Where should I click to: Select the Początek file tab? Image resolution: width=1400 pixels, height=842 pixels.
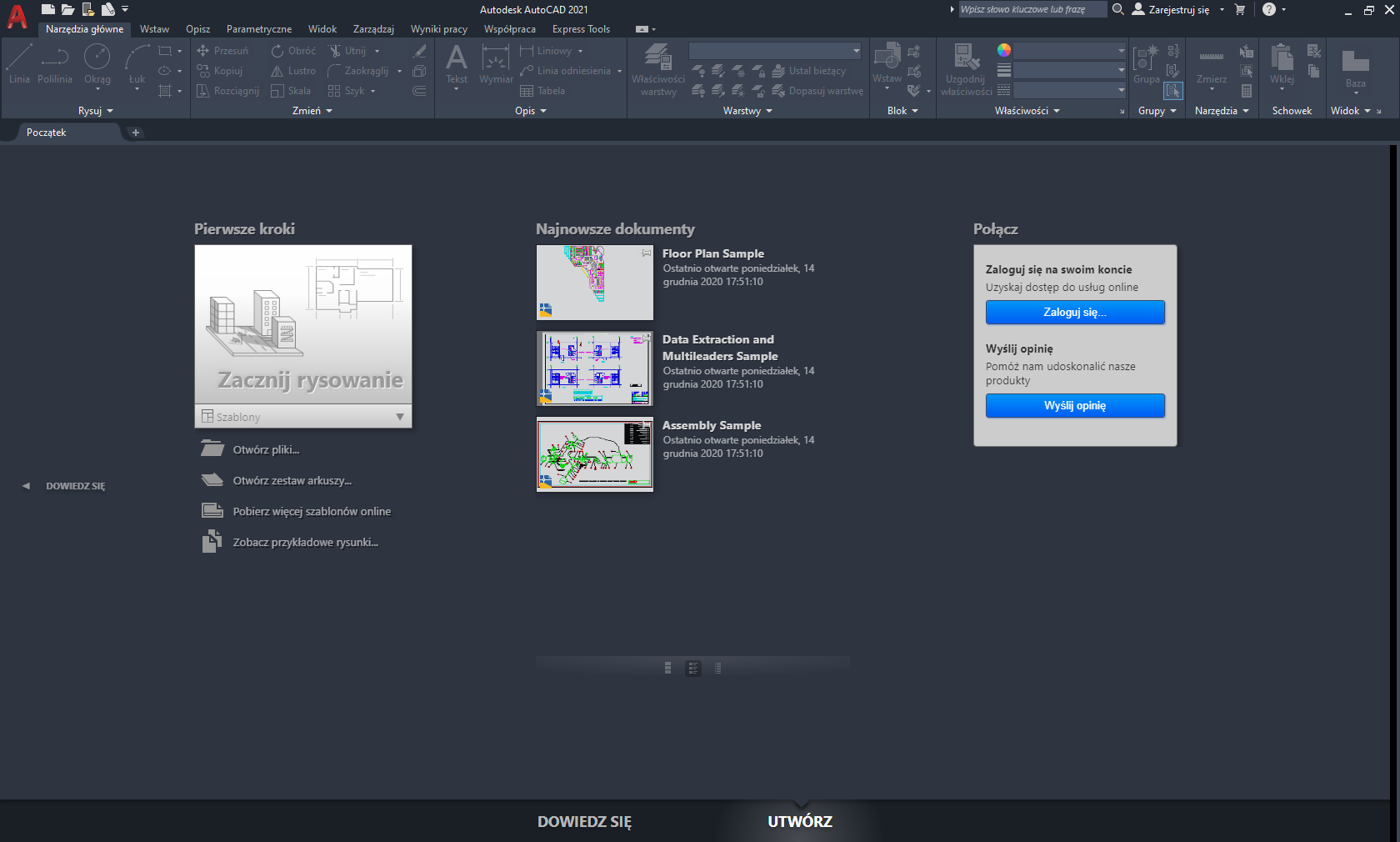[46, 133]
